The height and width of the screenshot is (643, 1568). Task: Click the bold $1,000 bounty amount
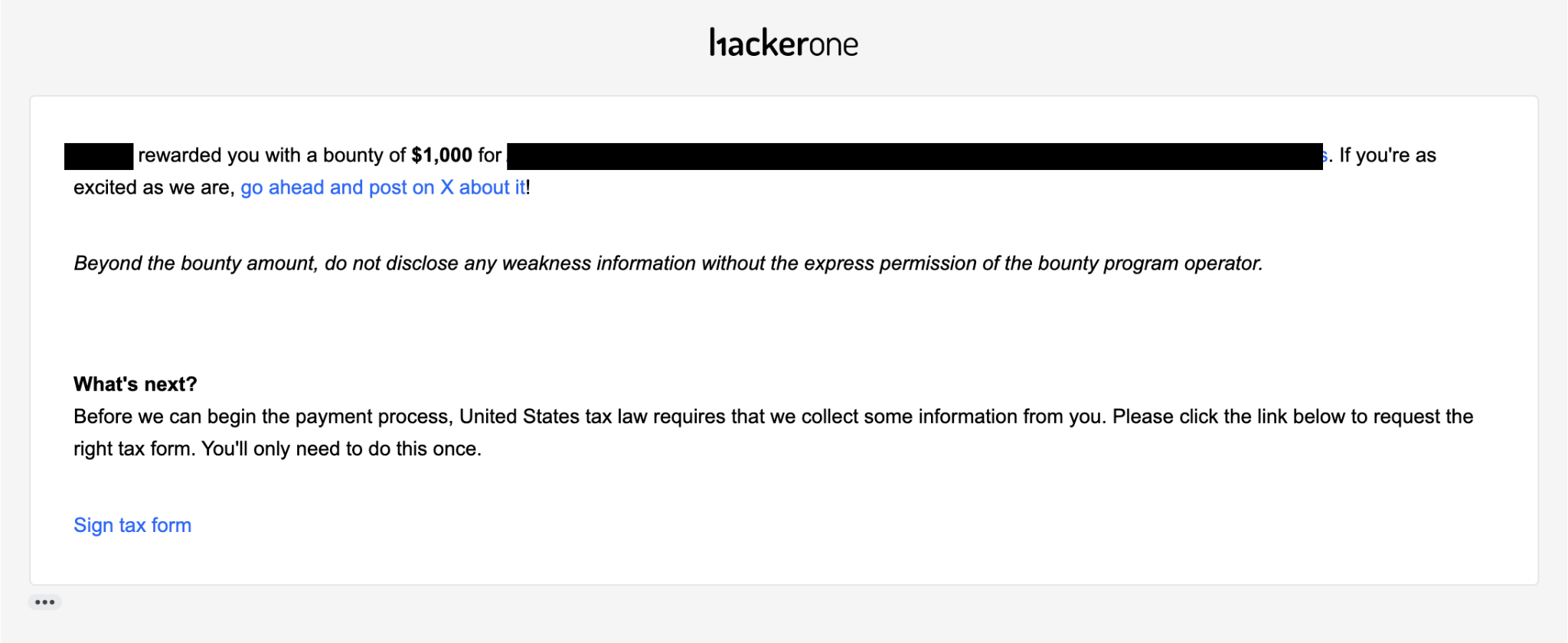click(x=442, y=155)
